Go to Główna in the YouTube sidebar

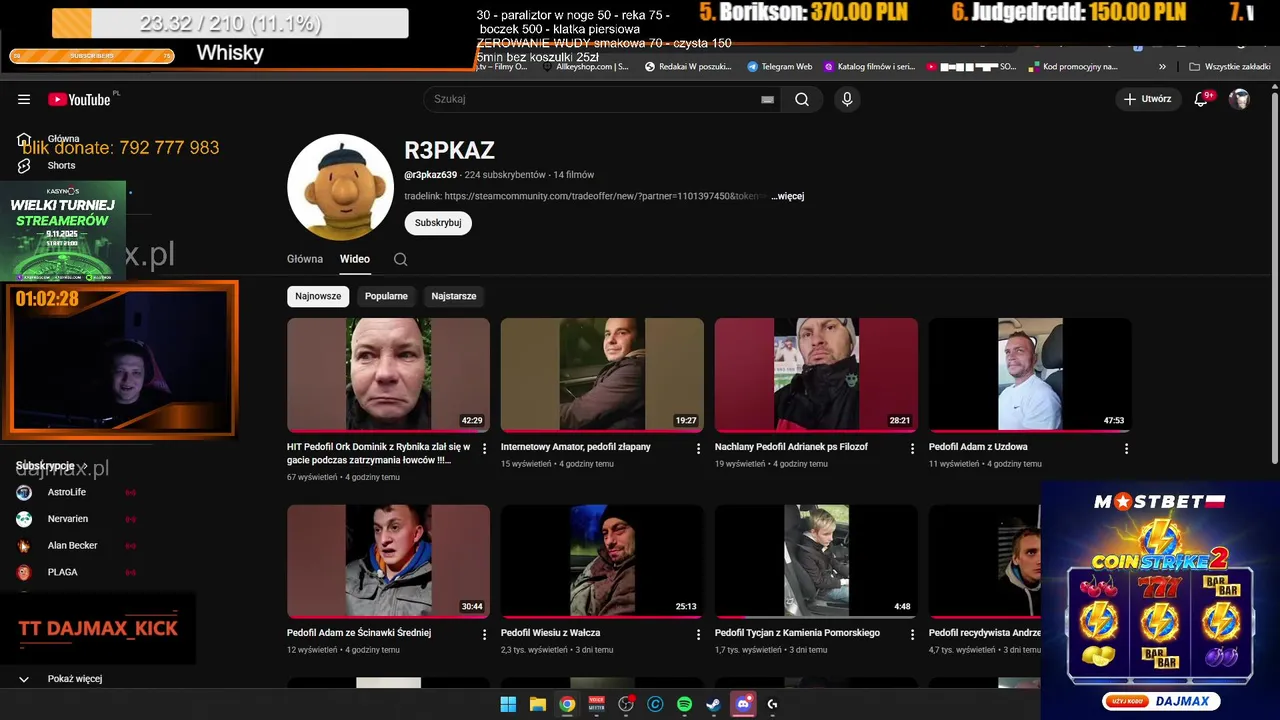(63, 139)
